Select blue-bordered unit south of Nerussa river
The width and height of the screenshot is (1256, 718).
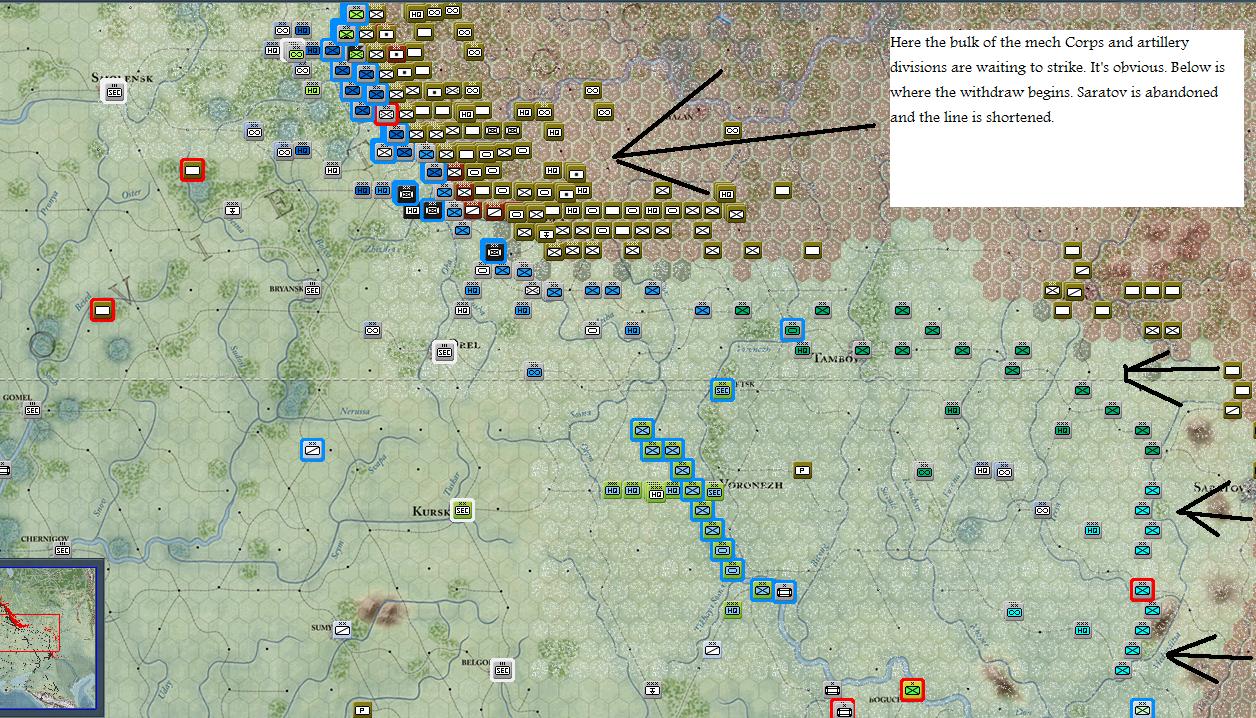coord(313,450)
